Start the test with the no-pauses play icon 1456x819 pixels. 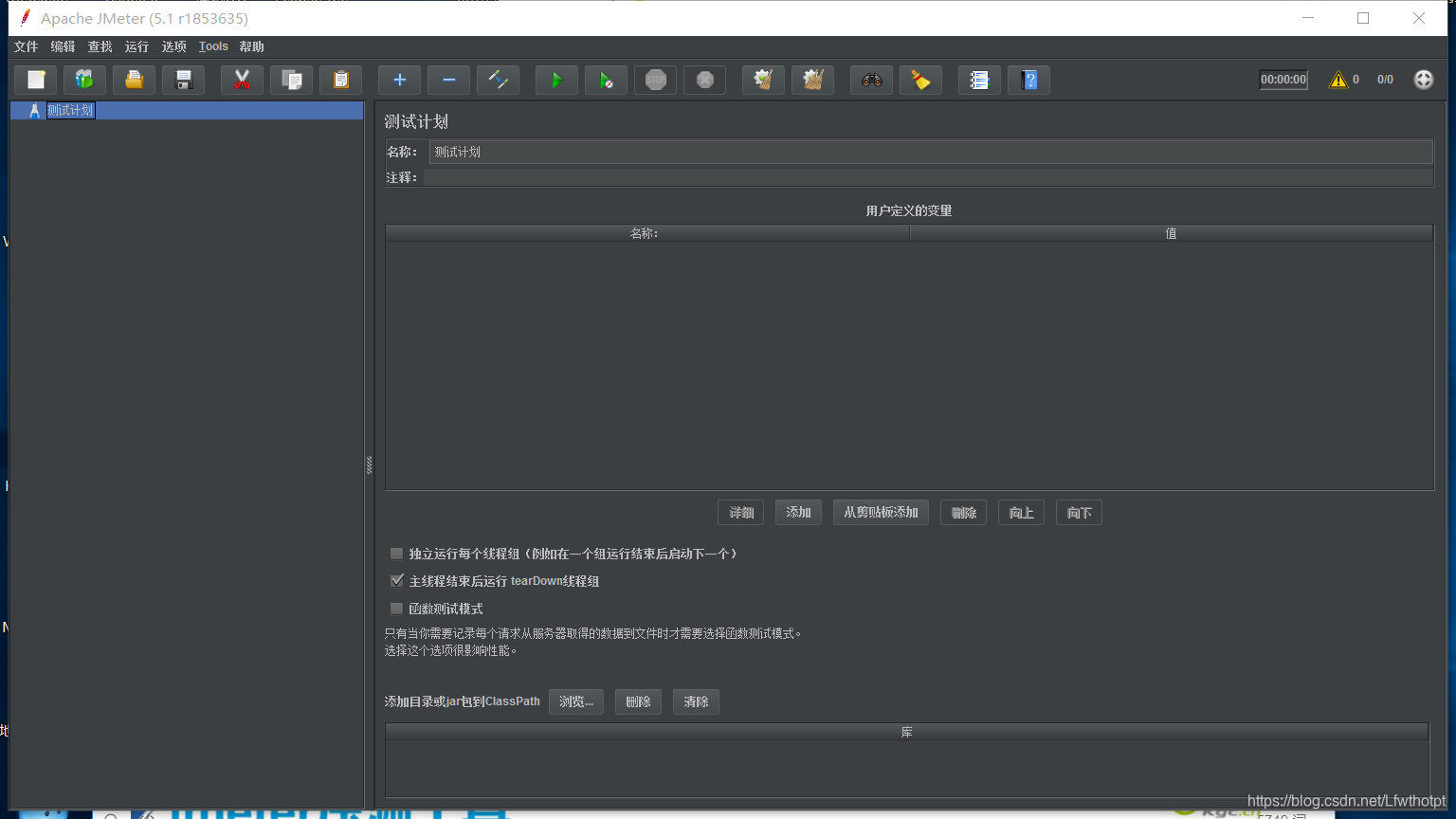click(x=607, y=80)
